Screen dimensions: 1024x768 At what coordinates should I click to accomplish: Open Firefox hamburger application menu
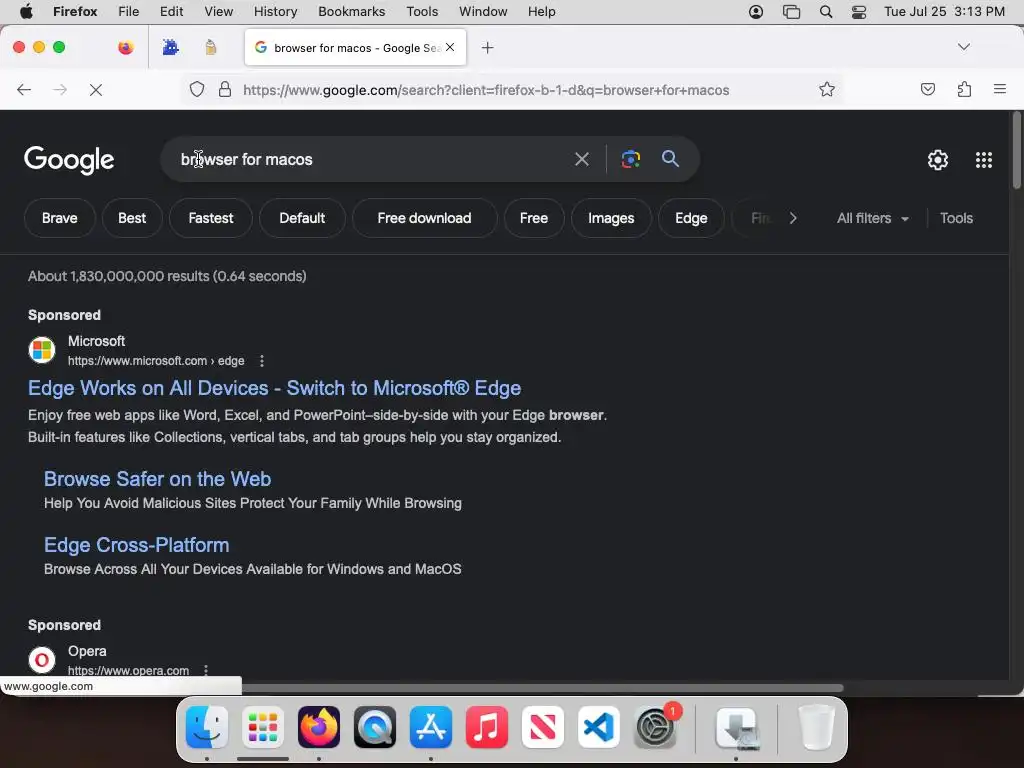click(999, 89)
